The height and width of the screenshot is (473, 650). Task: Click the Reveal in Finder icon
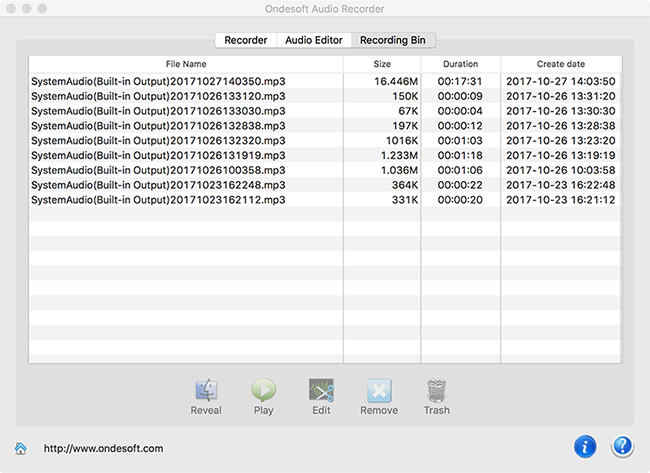206,390
